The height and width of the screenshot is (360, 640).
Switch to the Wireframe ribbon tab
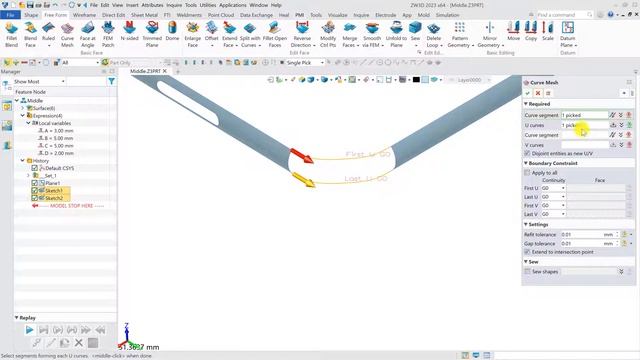point(84,15)
